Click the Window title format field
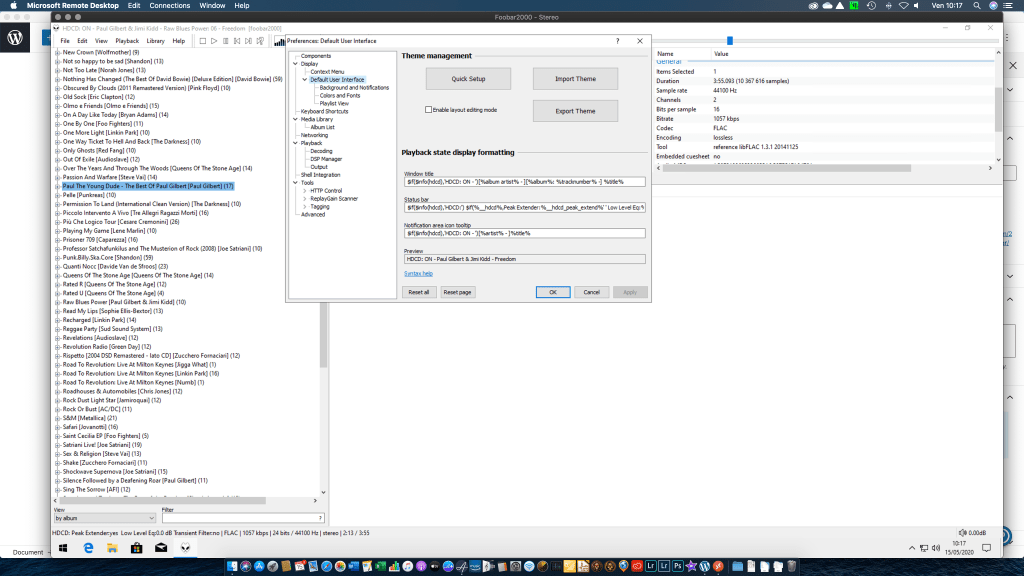 pos(524,182)
